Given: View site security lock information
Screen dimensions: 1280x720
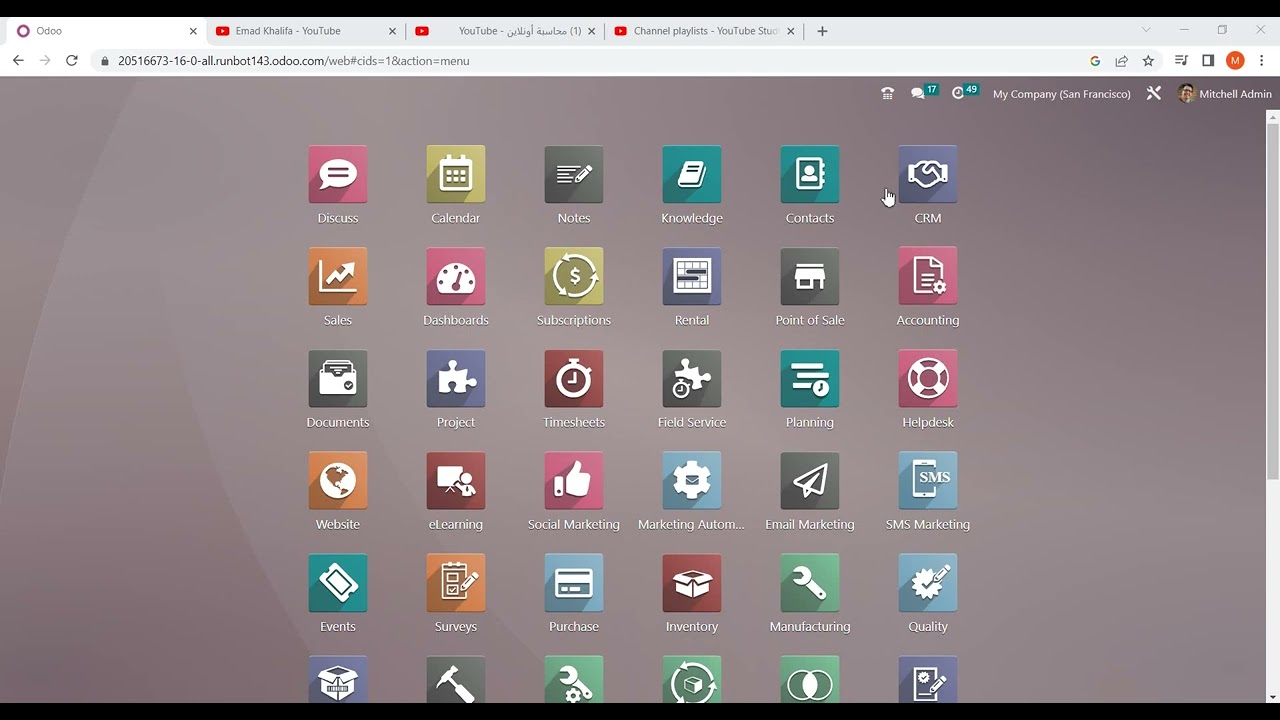Looking at the screenshot, I should pyautogui.click(x=104, y=61).
